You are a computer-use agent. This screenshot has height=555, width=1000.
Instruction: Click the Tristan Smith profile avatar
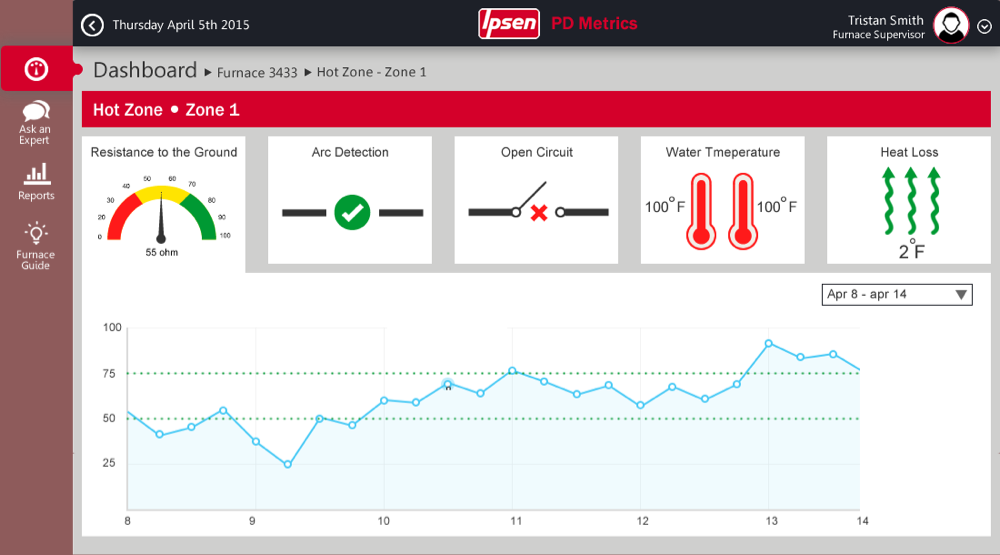pos(950,25)
